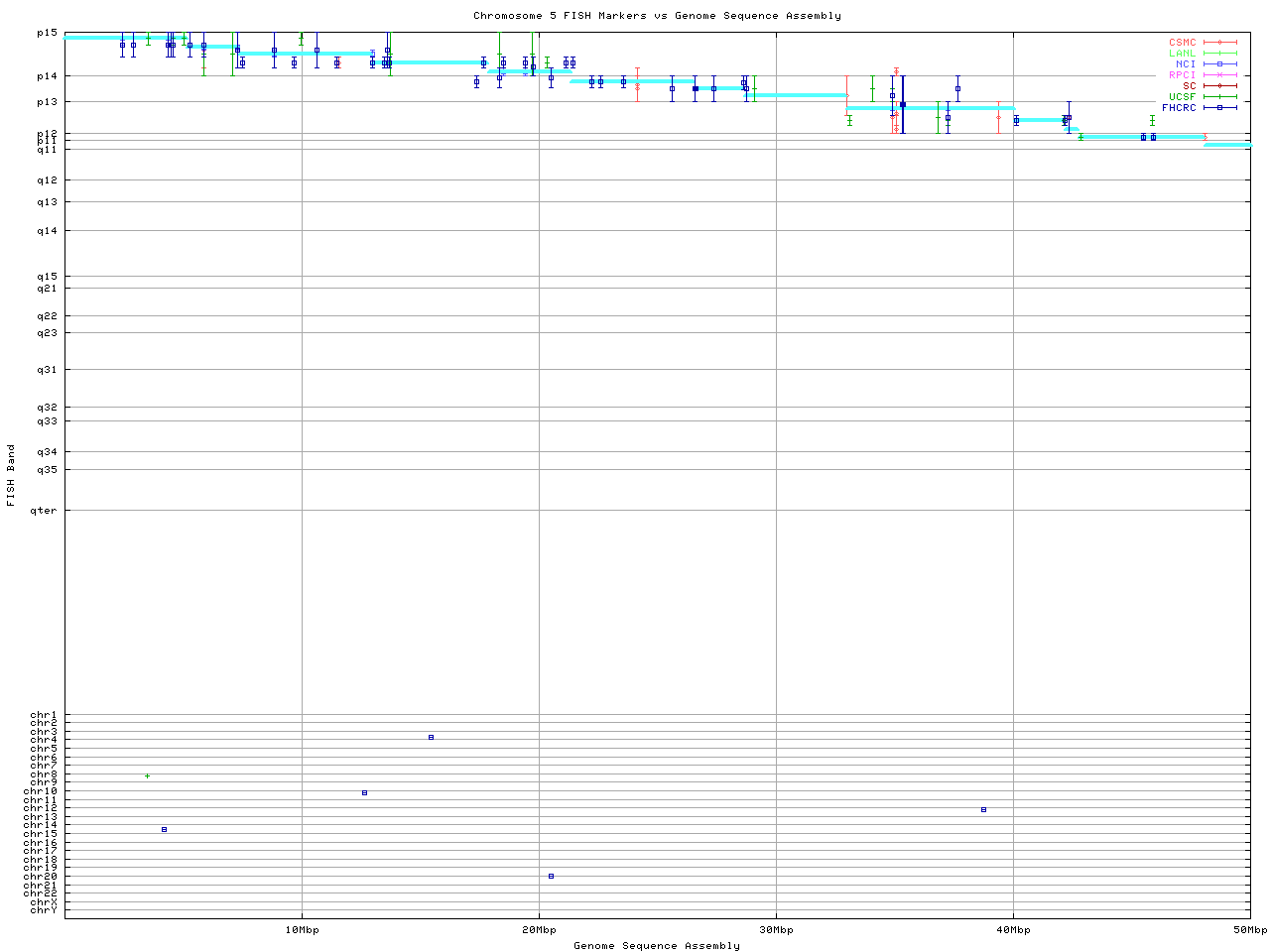Click the green plus marker on chr8 row
This screenshot has width=1270, height=952.
pos(147,776)
